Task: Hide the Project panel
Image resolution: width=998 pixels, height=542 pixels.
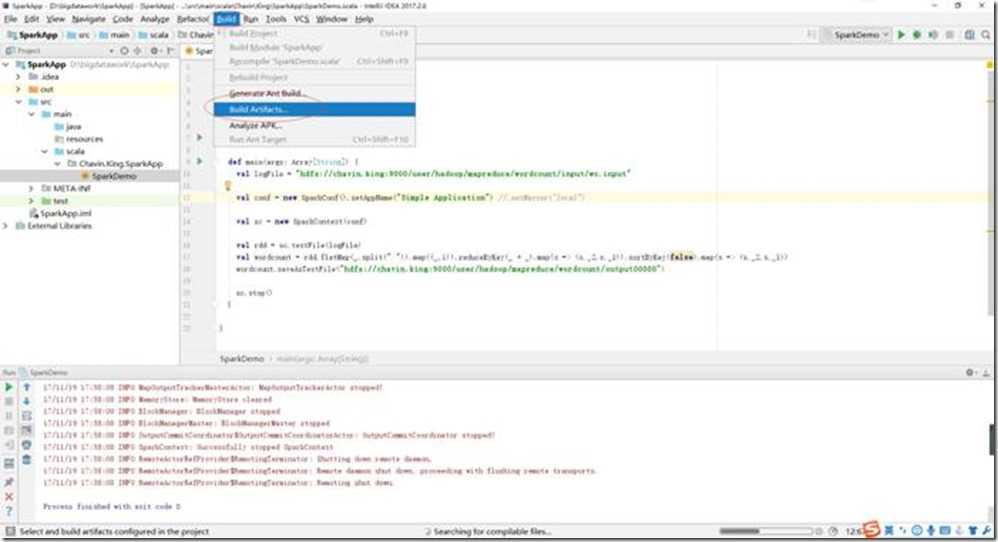Action: (x=170, y=50)
